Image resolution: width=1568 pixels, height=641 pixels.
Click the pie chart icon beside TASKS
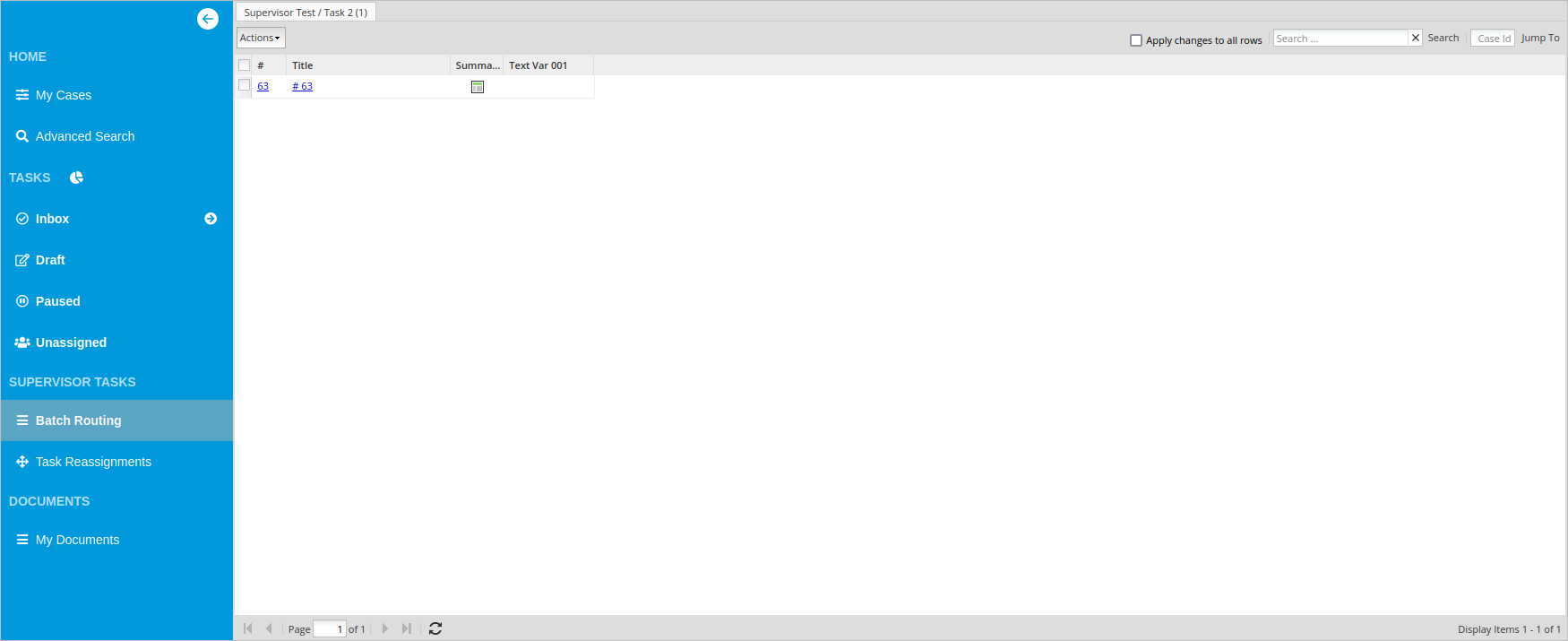pos(77,178)
